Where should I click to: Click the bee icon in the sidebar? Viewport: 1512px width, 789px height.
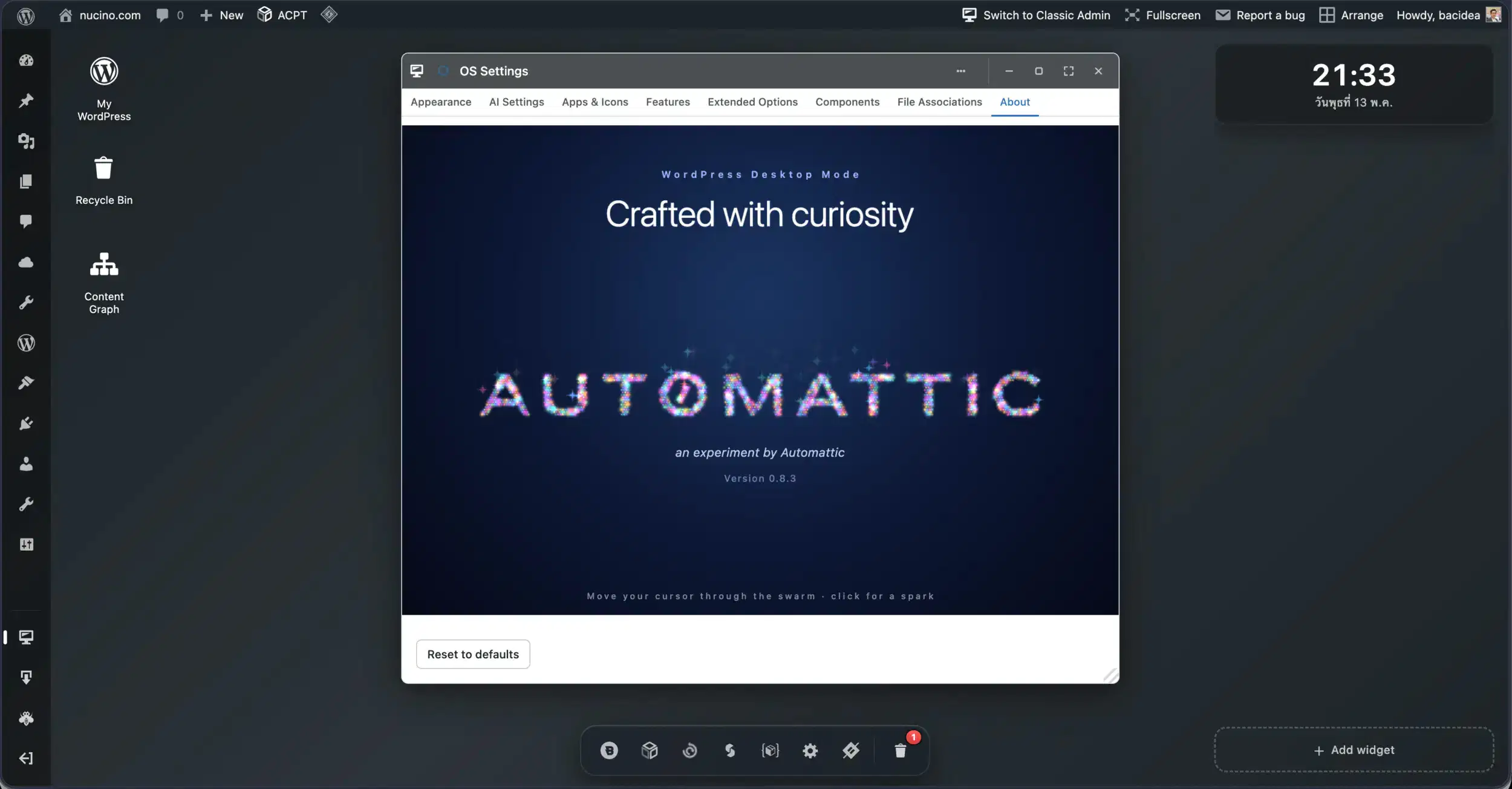pyautogui.click(x=26, y=718)
